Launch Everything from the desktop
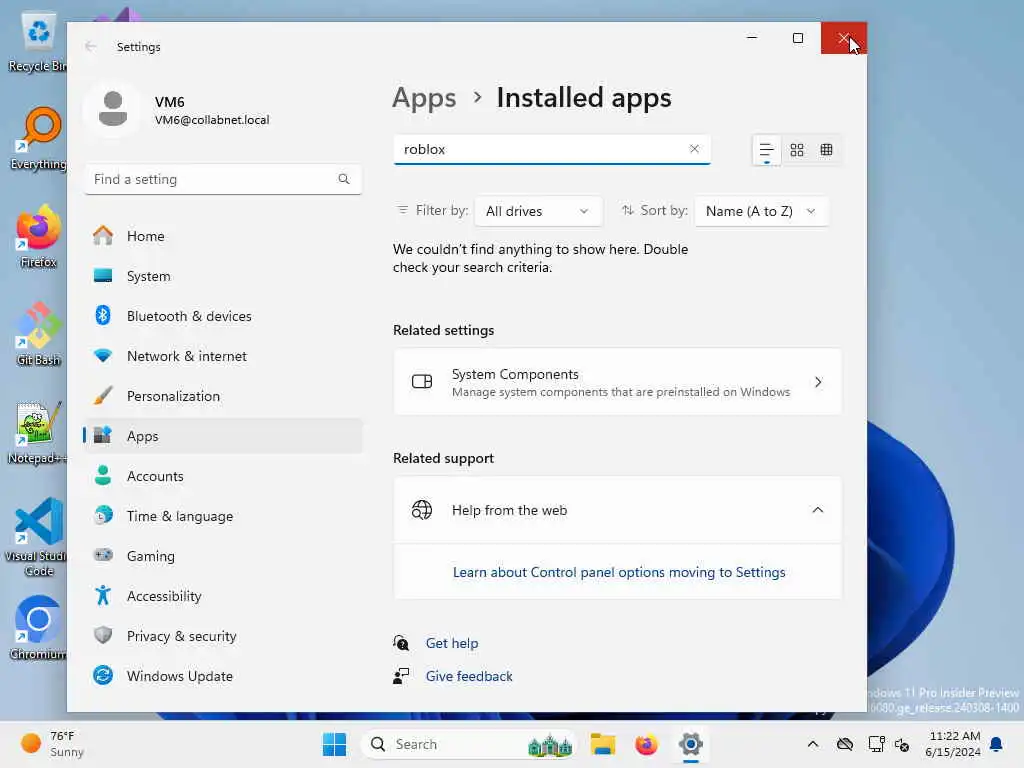This screenshot has height=768, width=1024. tap(37, 138)
